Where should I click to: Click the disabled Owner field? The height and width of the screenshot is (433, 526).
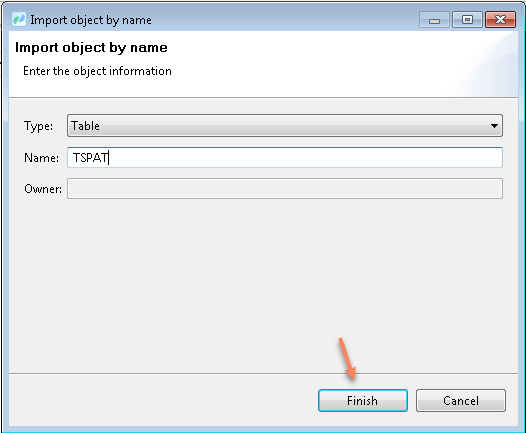tap(285, 188)
